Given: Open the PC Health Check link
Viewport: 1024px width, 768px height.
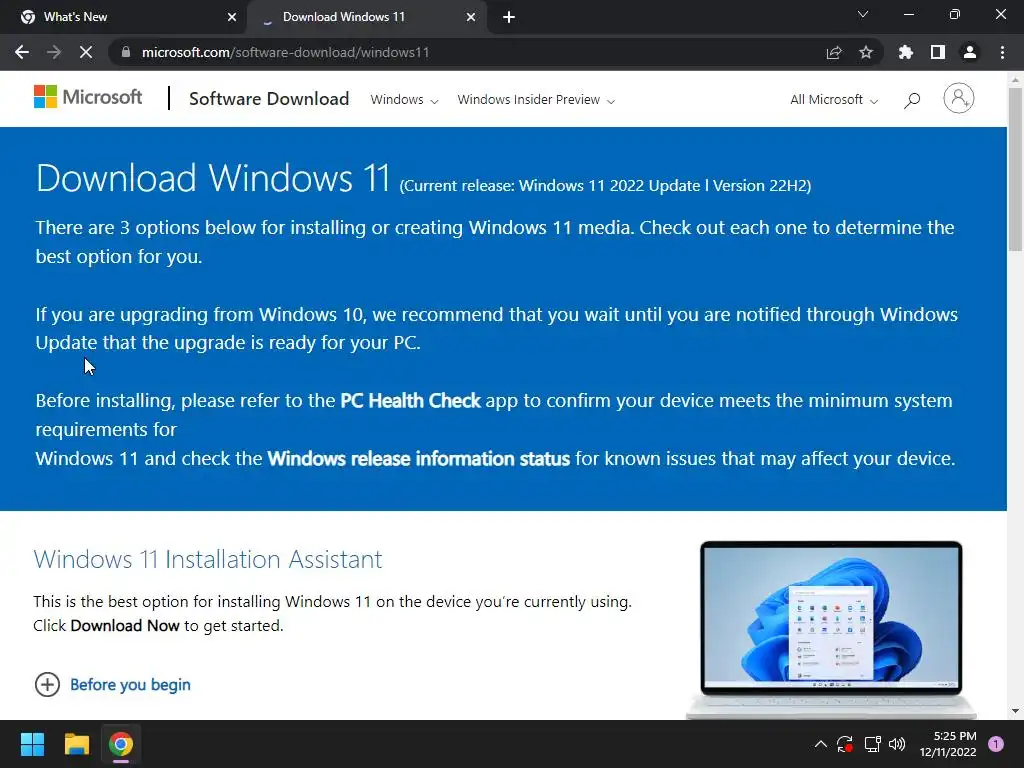Looking at the screenshot, I should (410, 400).
